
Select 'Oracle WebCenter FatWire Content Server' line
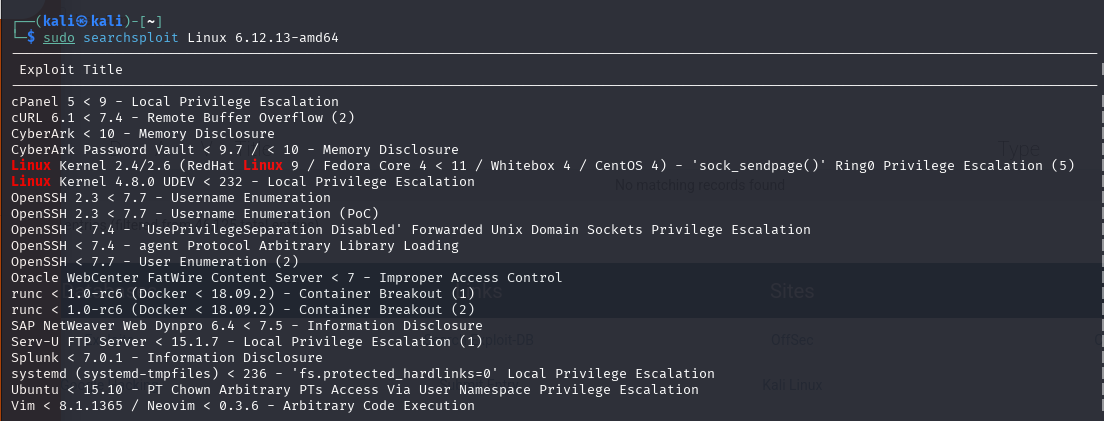click(x=287, y=277)
